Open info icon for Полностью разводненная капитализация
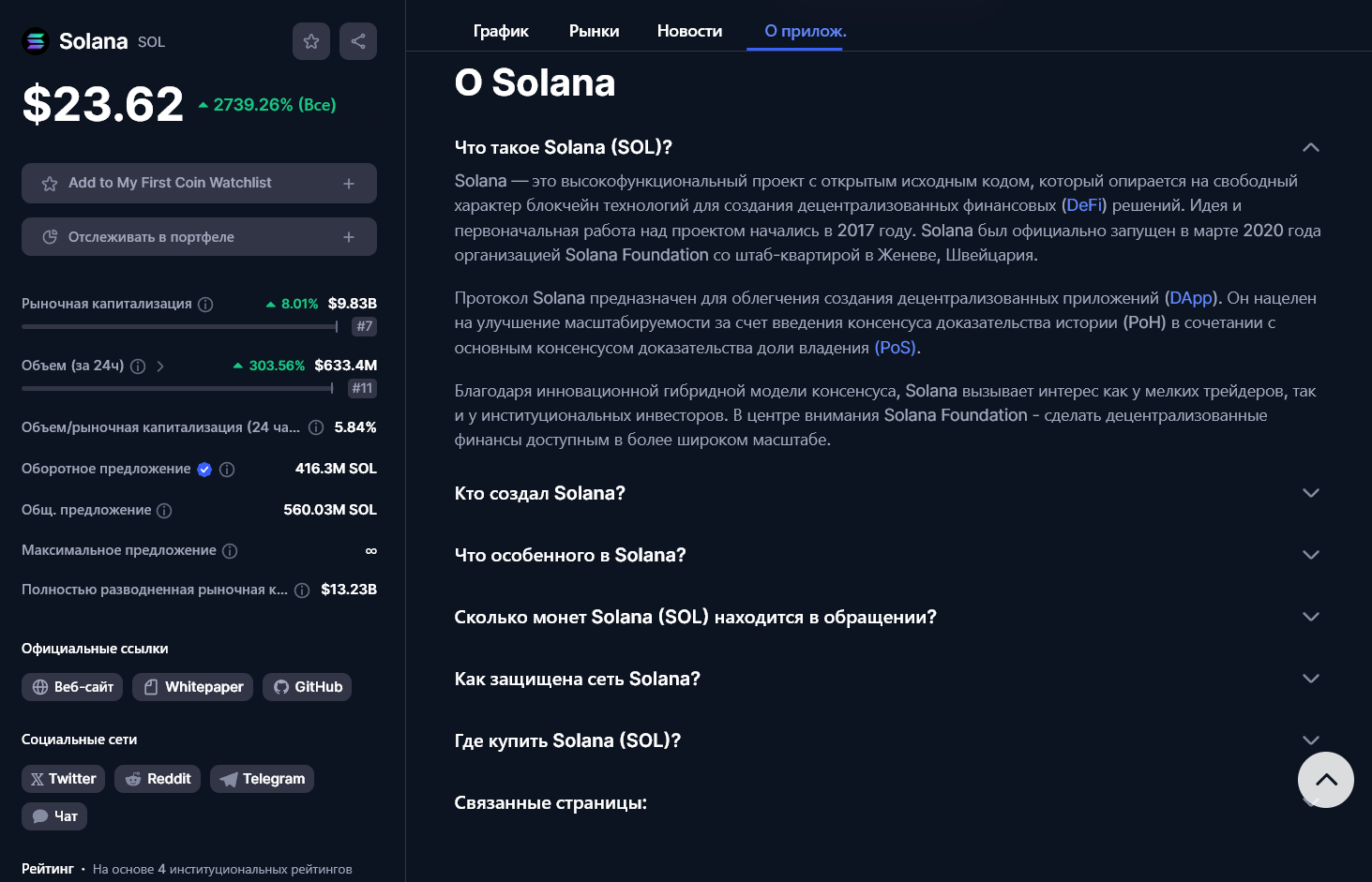This screenshot has width=1372, height=882. tap(302, 590)
